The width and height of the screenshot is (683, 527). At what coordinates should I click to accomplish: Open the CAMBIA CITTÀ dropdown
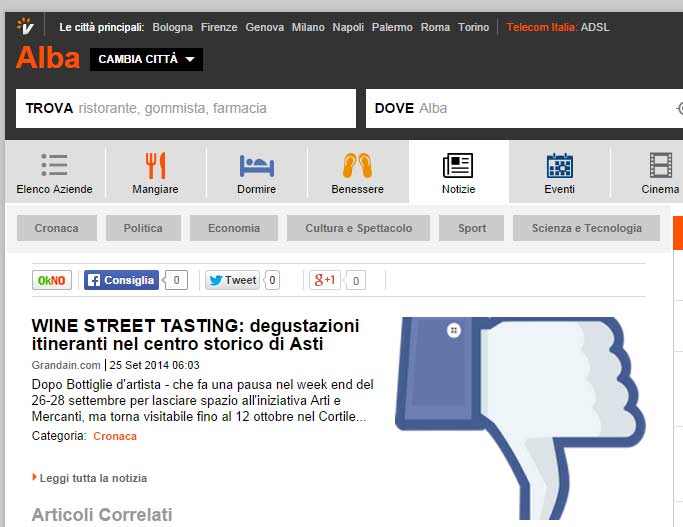pyautogui.click(x=146, y=59)
